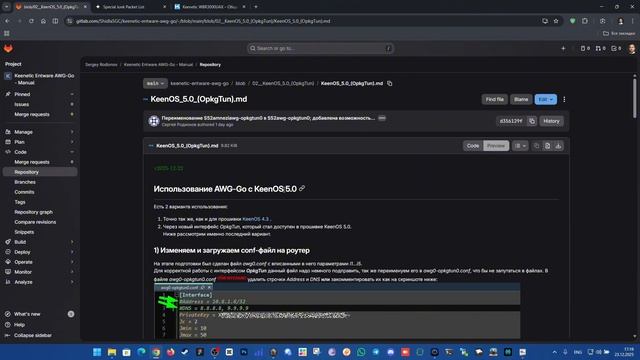The image size is (640, 360).
Task: Expand Deploy section in sidebar
Action: pos(40,252)
